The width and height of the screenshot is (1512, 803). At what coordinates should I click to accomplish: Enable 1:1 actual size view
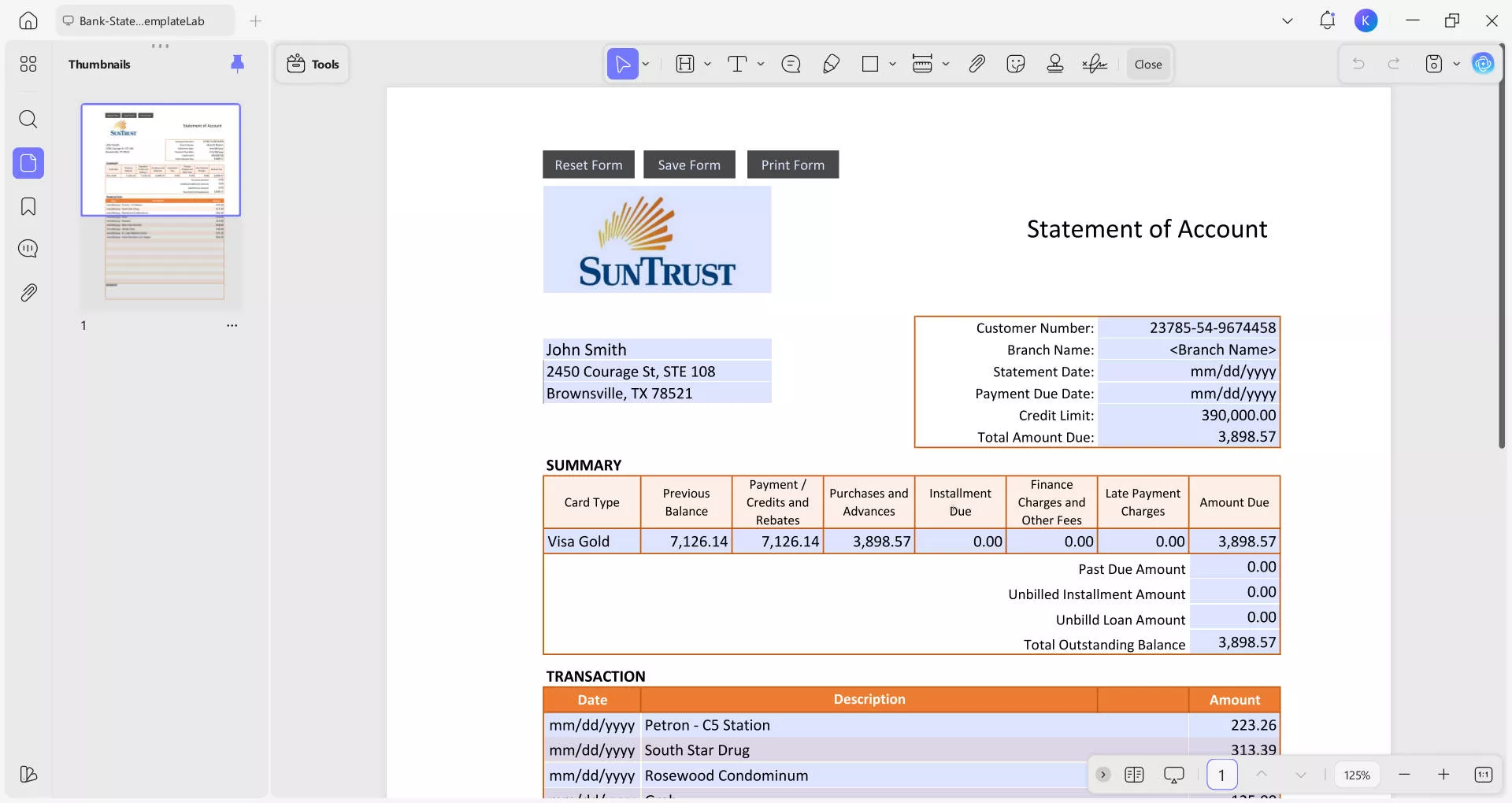pos(1484,775)
